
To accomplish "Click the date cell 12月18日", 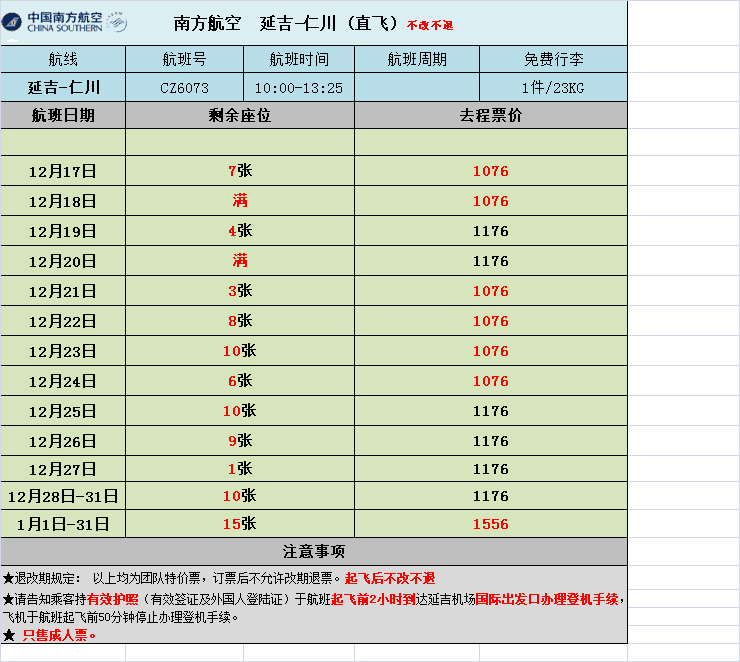I will pos(63,201).
